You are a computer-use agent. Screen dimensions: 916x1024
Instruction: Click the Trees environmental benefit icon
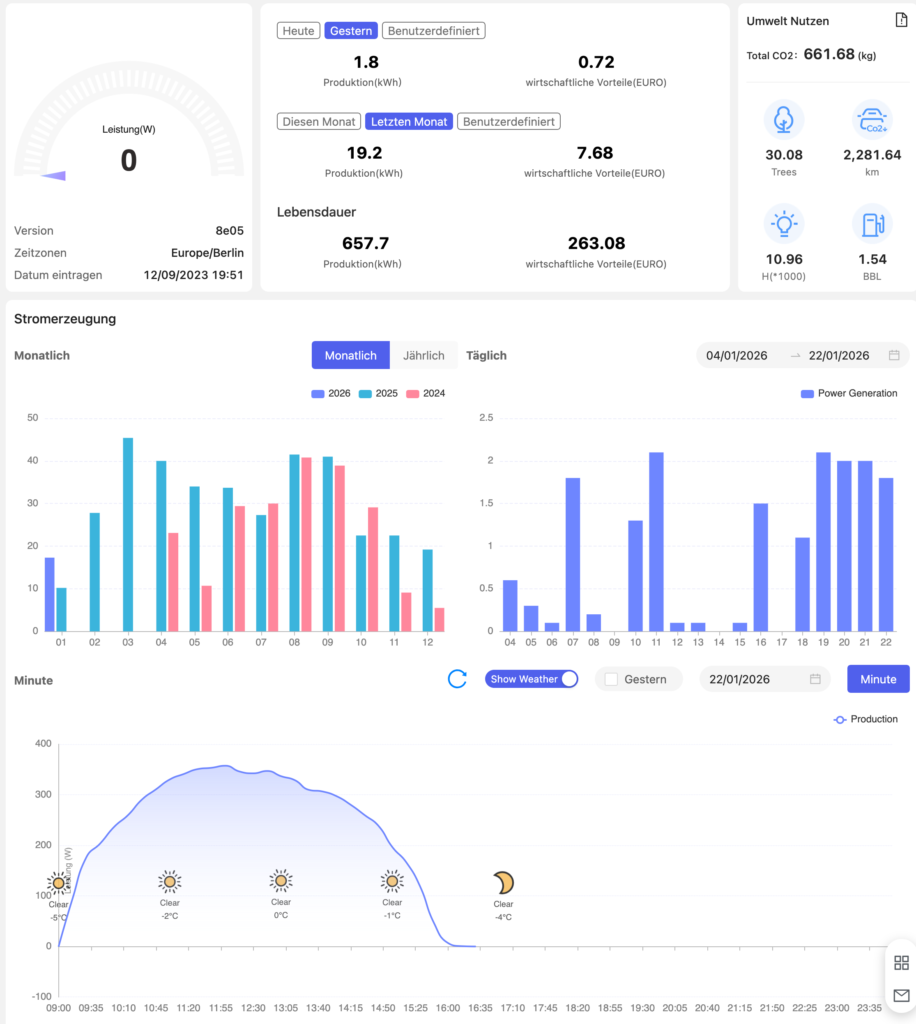click(x=784, y=119)
